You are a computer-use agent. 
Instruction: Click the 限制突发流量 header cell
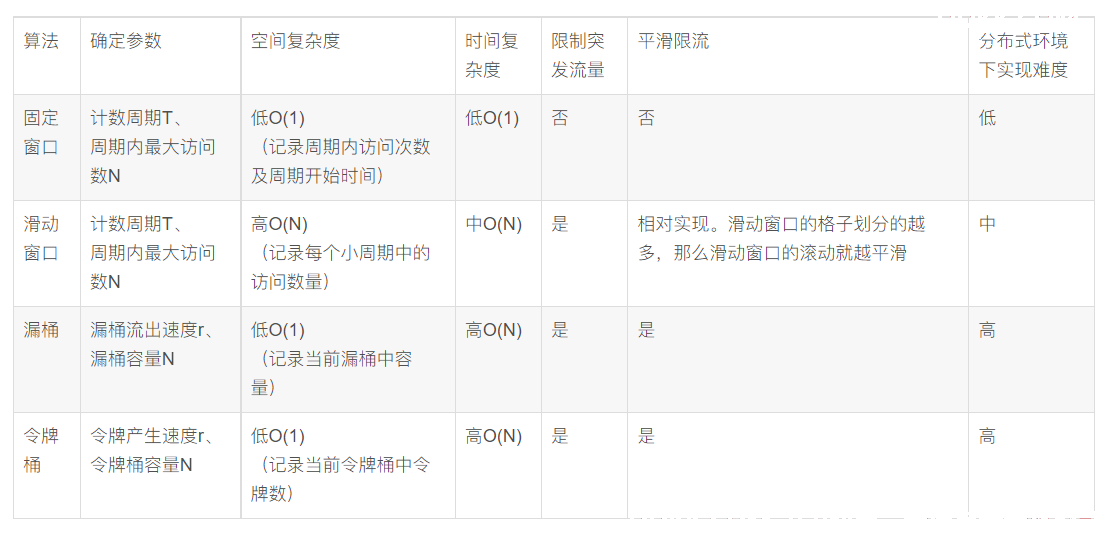(x=585, y=56)
